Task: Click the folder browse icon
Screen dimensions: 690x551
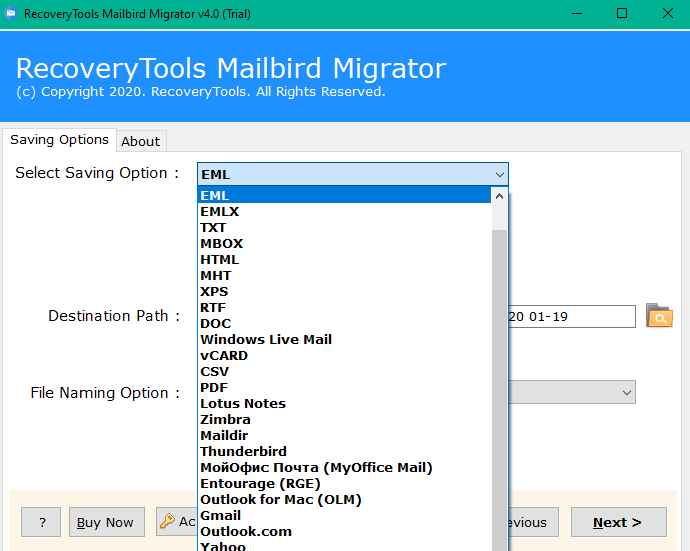Action: click(x=659, y=316)
